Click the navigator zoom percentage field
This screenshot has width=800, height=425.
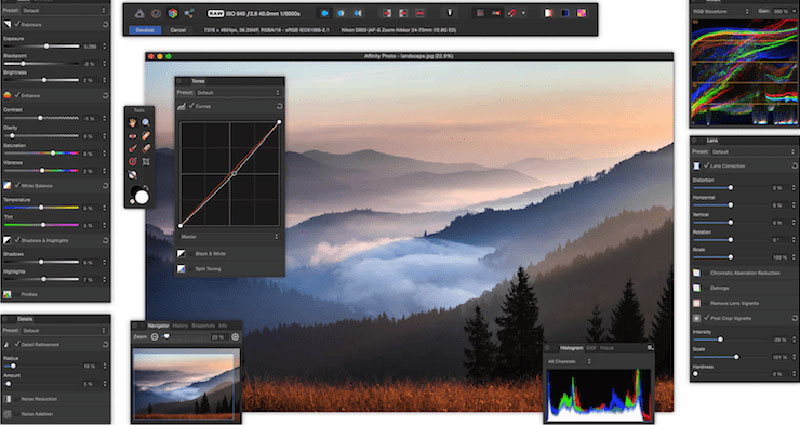218,337
